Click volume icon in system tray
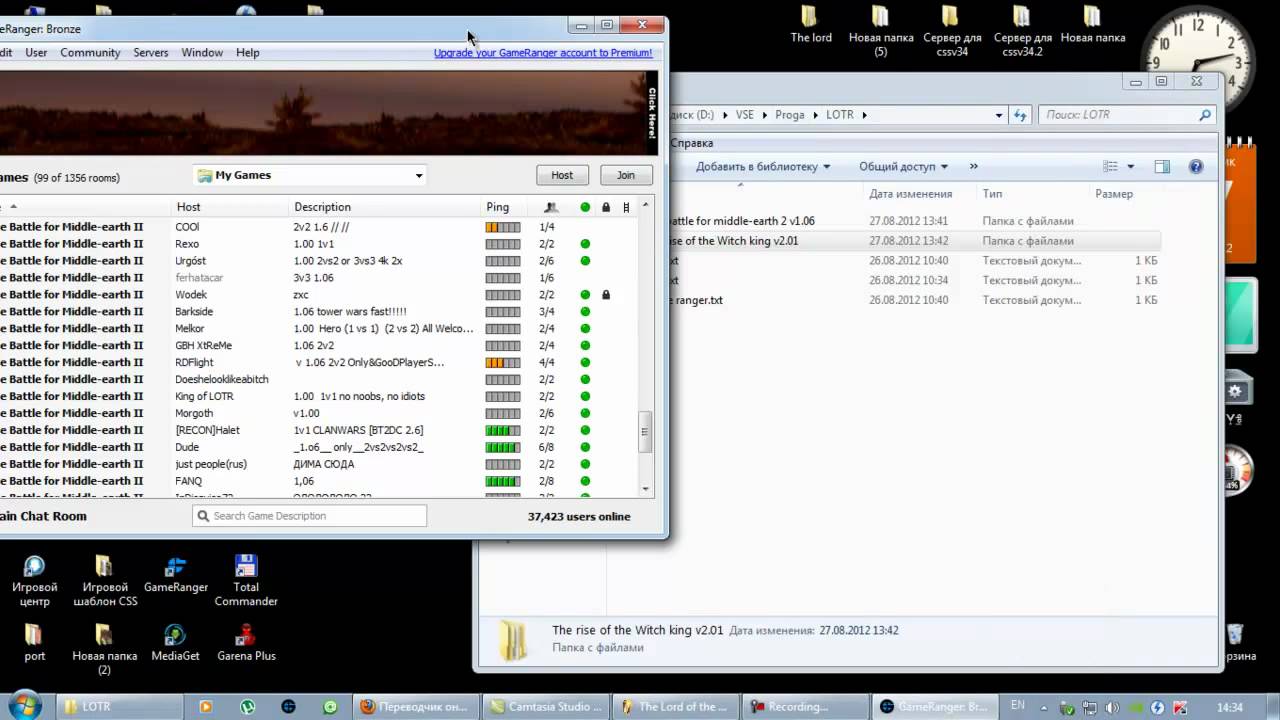 [x=1112, y=707]
